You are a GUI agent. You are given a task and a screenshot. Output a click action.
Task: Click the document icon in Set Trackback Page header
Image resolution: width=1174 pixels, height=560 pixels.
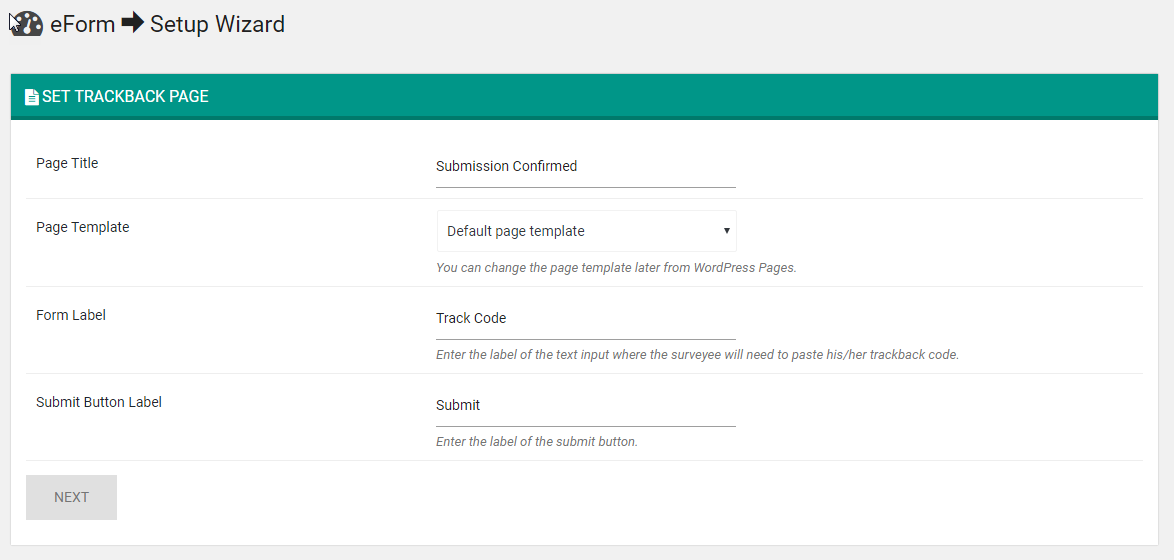[31, 97]
